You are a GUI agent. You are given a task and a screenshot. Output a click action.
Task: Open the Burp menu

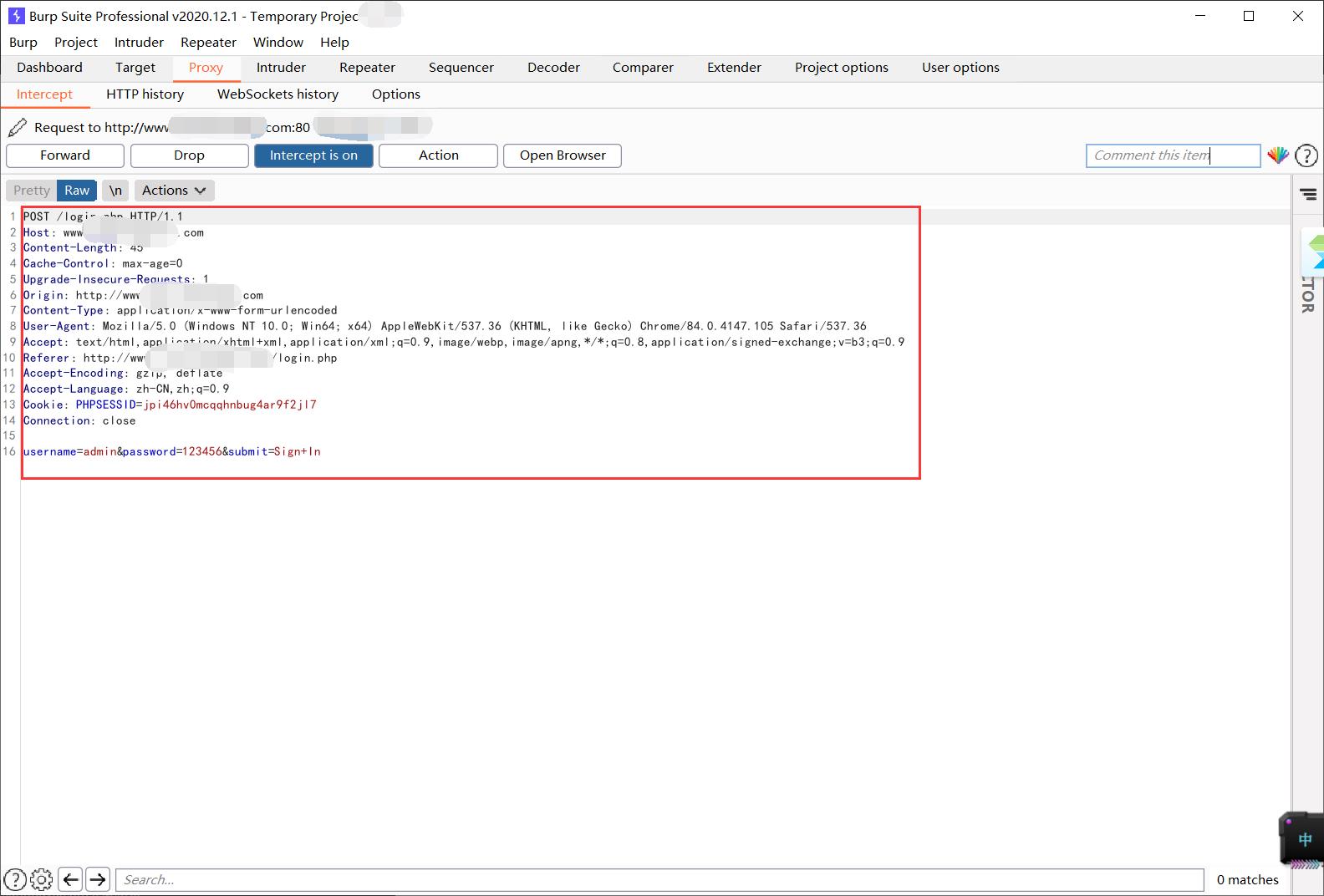click(23, 42)
